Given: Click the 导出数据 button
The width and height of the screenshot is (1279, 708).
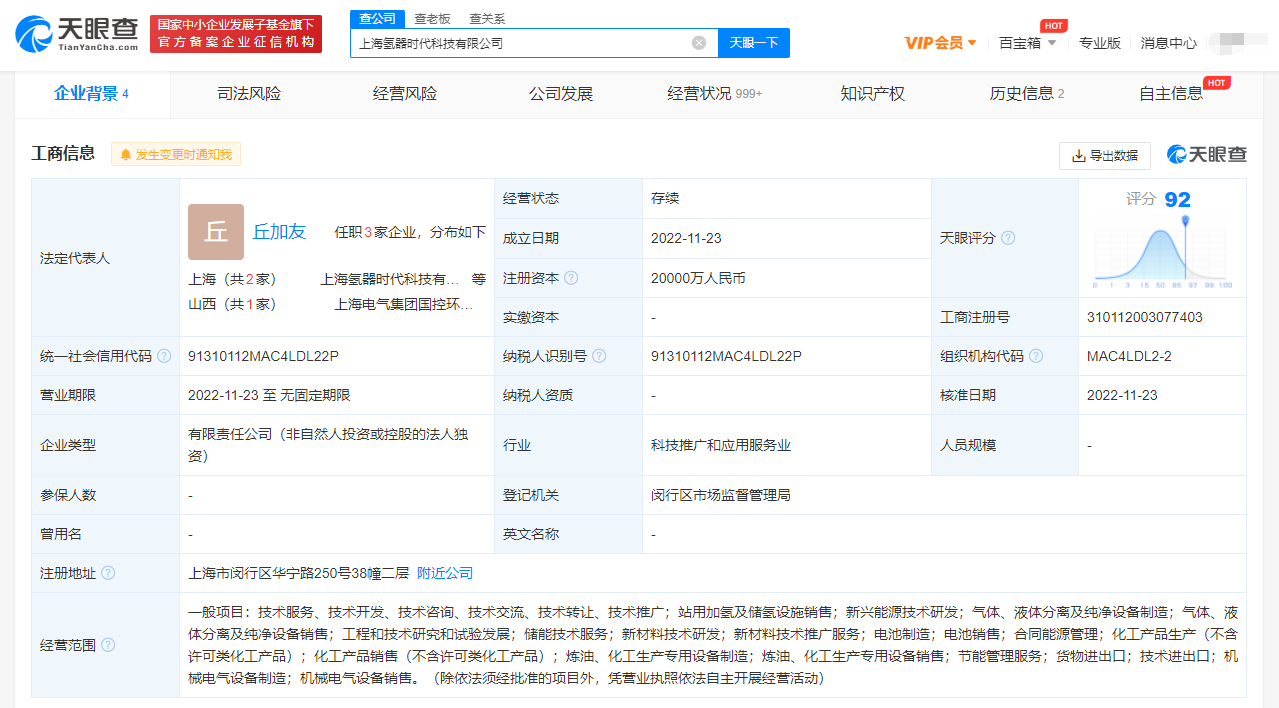Looking at the screenshot, I should (x=1105, y=156).
